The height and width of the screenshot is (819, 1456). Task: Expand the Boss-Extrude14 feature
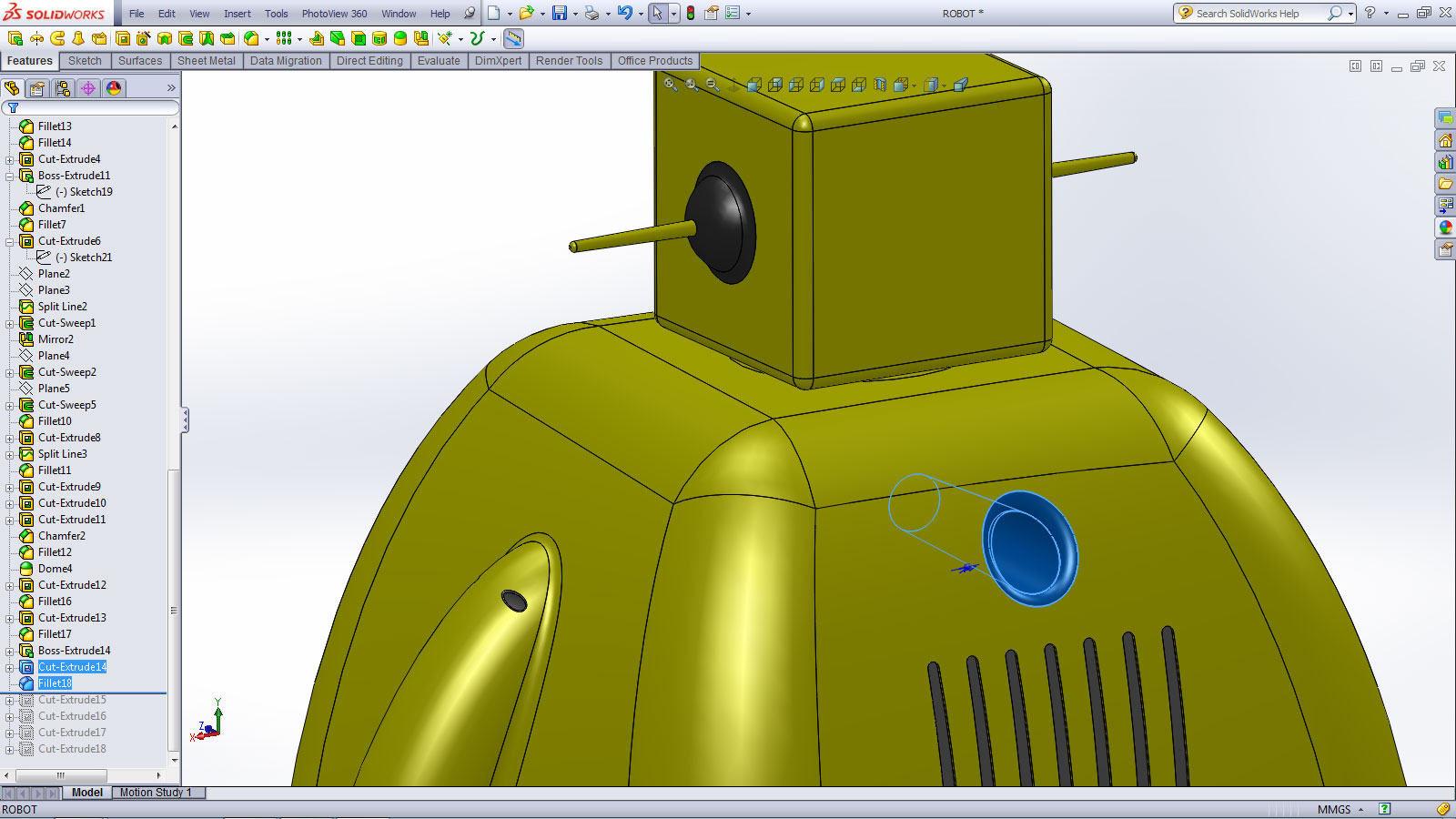click(10, 651)
